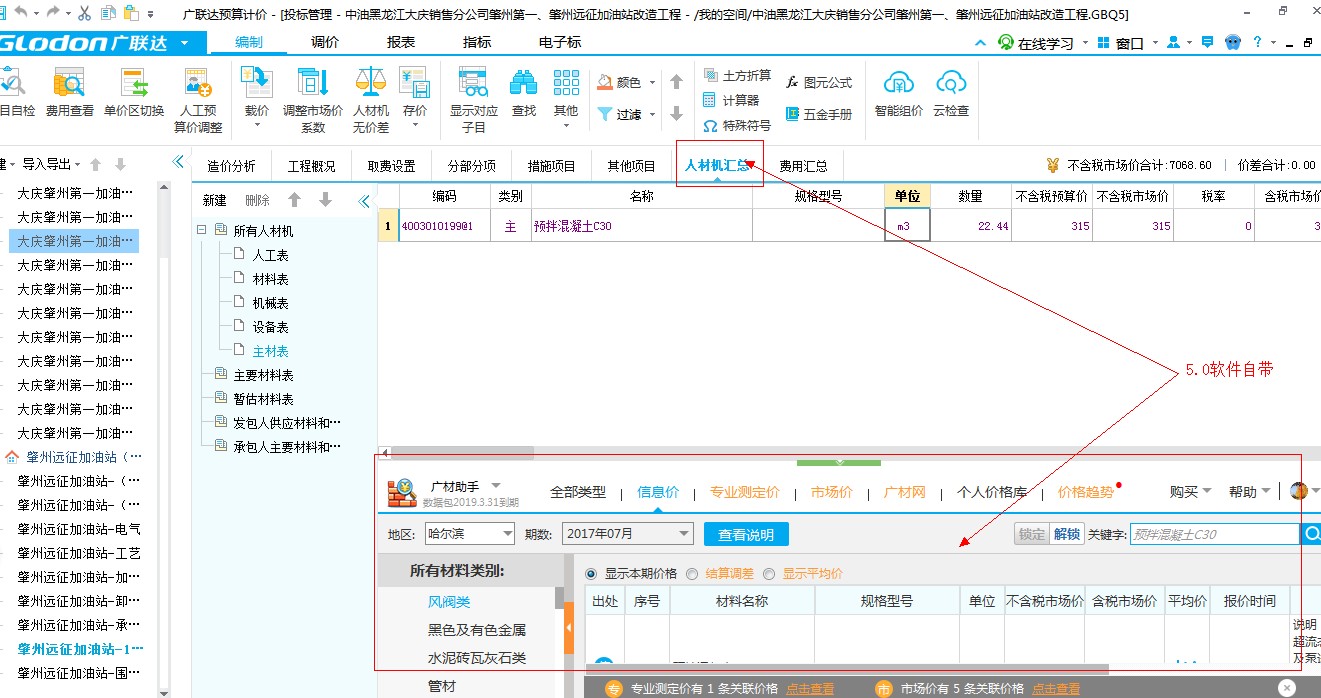Select 水泥砖瓦灰石类 material category
1321x698 pixels.
[x=477, y=658]
